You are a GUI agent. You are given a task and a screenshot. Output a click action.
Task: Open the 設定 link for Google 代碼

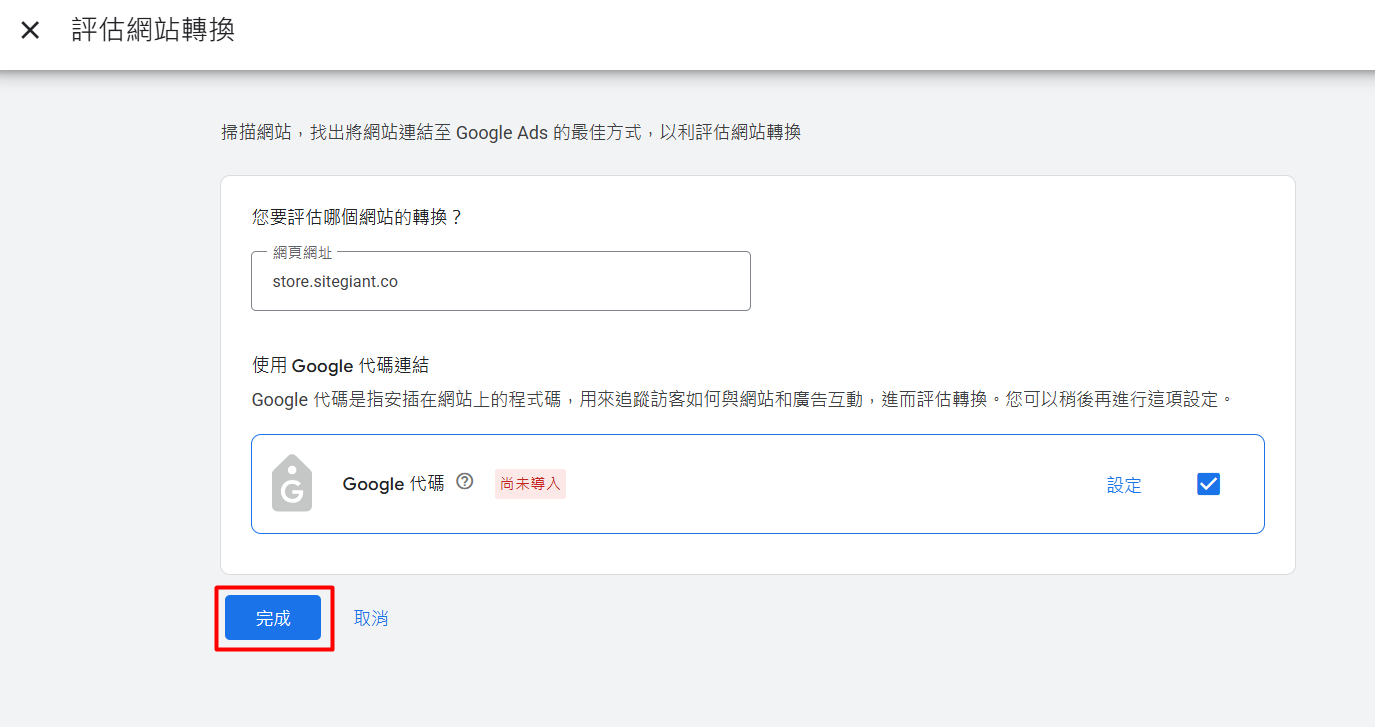click(1124, 485)
